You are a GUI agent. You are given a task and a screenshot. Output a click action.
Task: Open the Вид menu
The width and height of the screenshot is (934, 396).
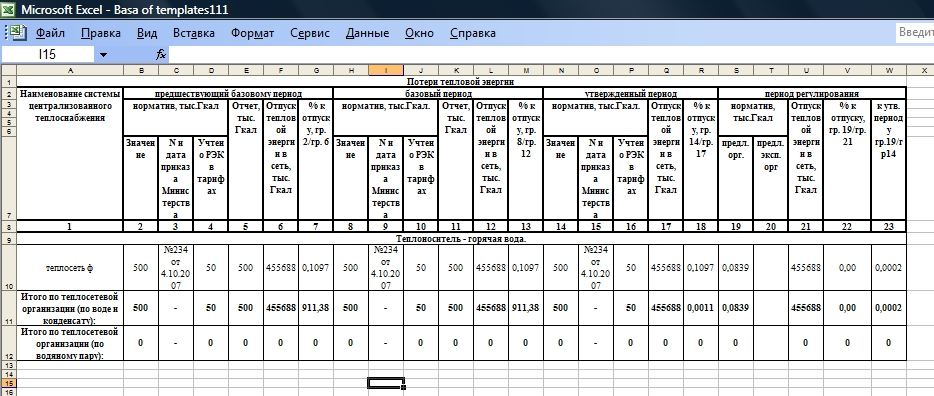(147, 33)
